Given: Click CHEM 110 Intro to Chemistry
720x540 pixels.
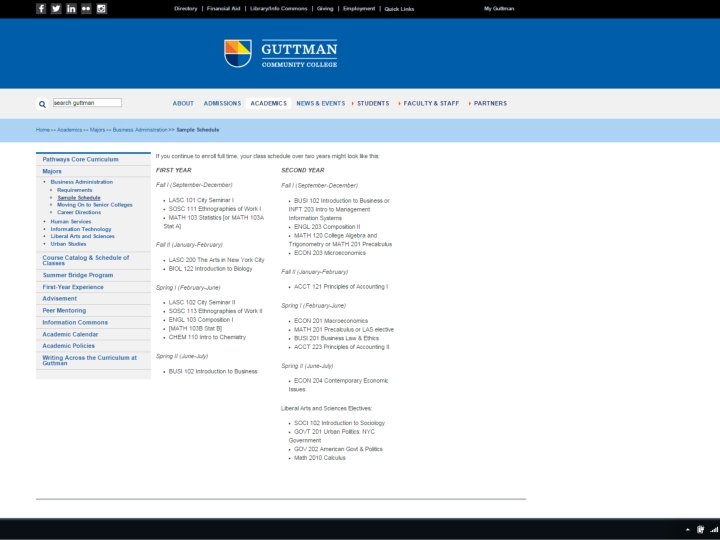Looking at the screenshot, I should (207, 337).
